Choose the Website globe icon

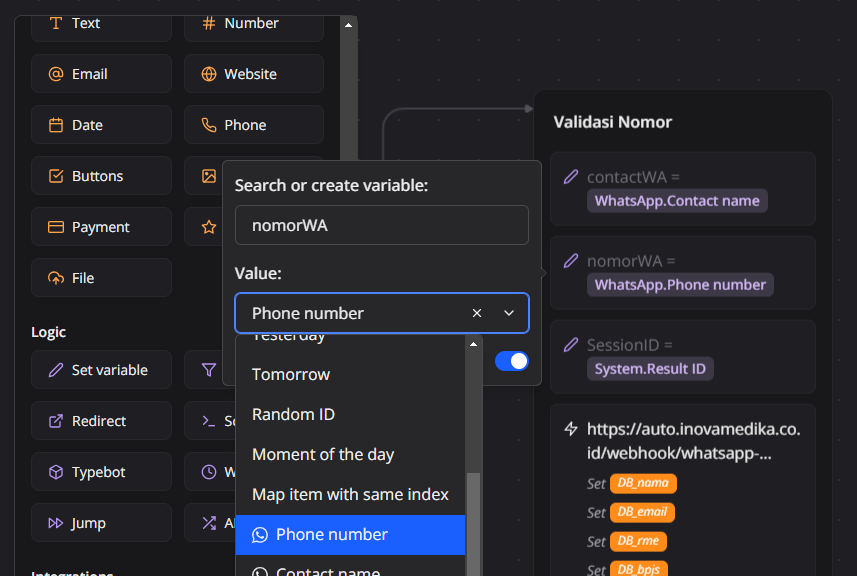pos(209,74)
